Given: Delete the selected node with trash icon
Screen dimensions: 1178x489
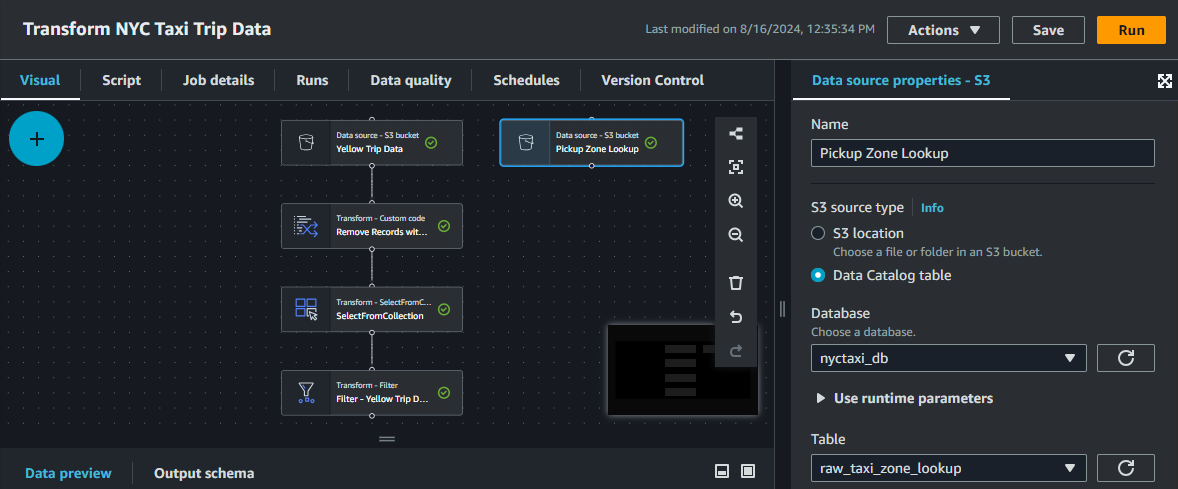Looking at the screenshot, I should [x=736, y=282].
